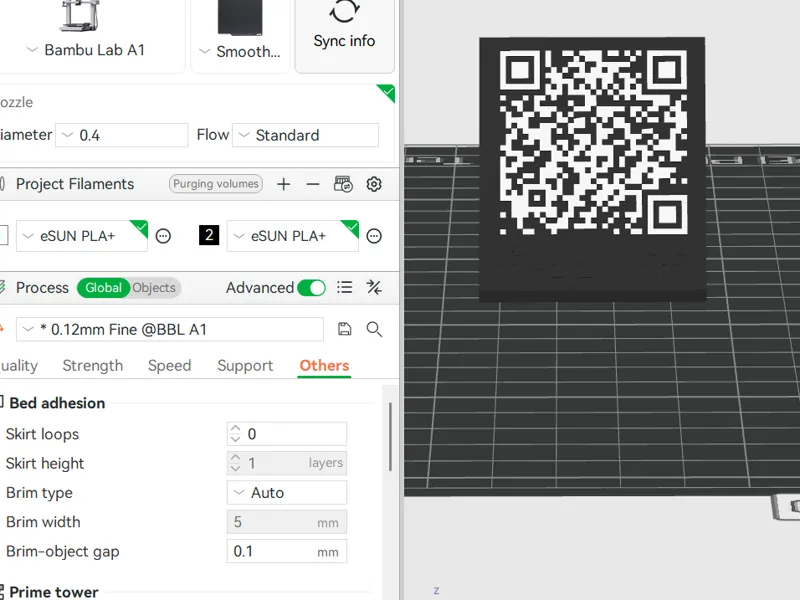Click the Skirt loops stepper arrows
The height and width of the screenshot is (600, 800).
(235, 434)
